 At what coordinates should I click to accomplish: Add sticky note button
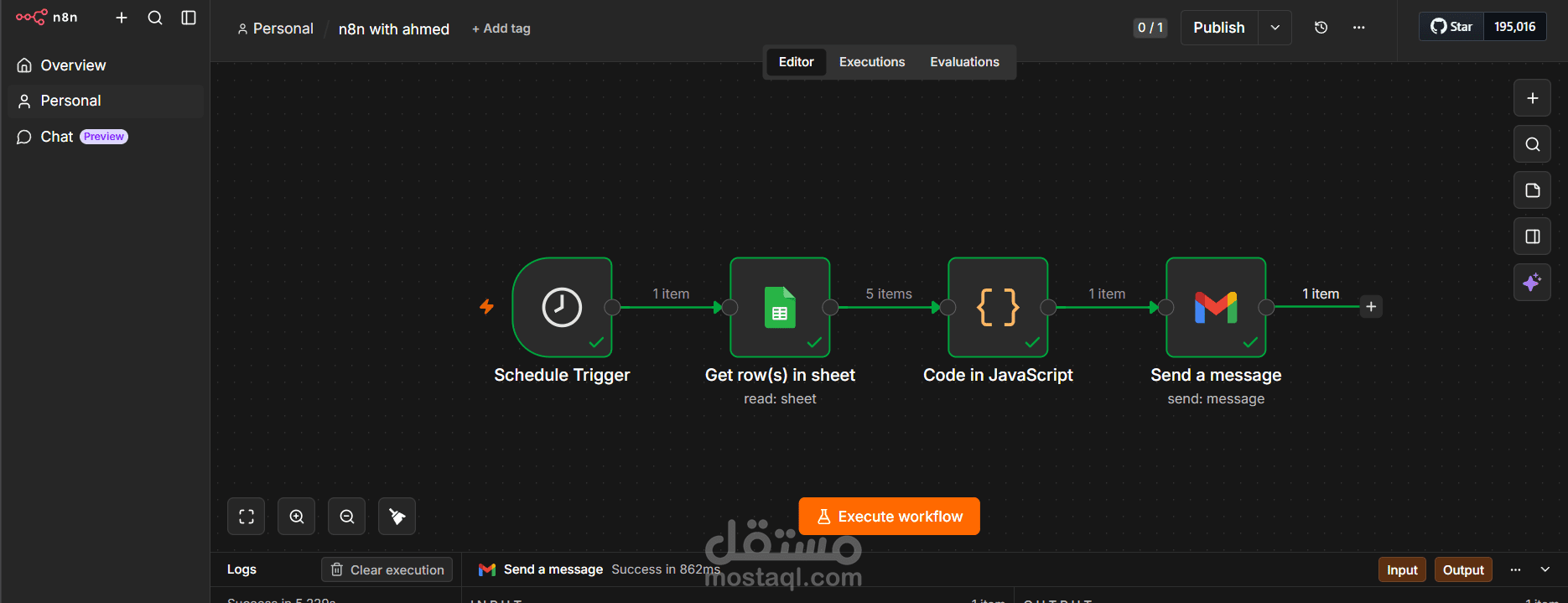1532,190
